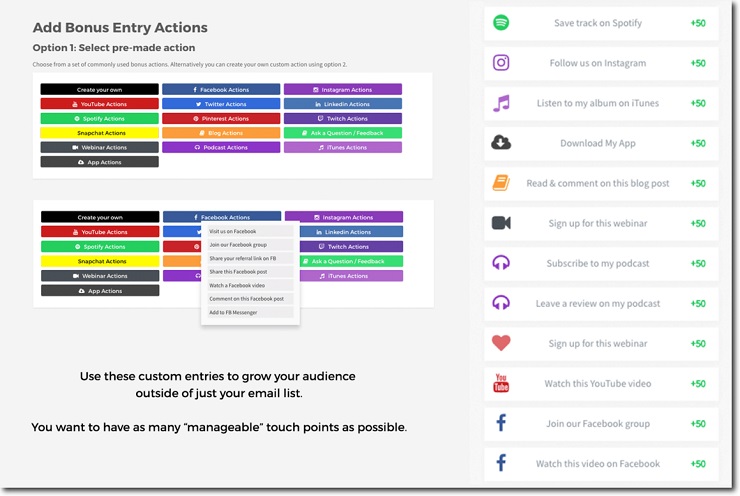
Task: Click the cloud download icon
Action: click(x=501, y=142)
